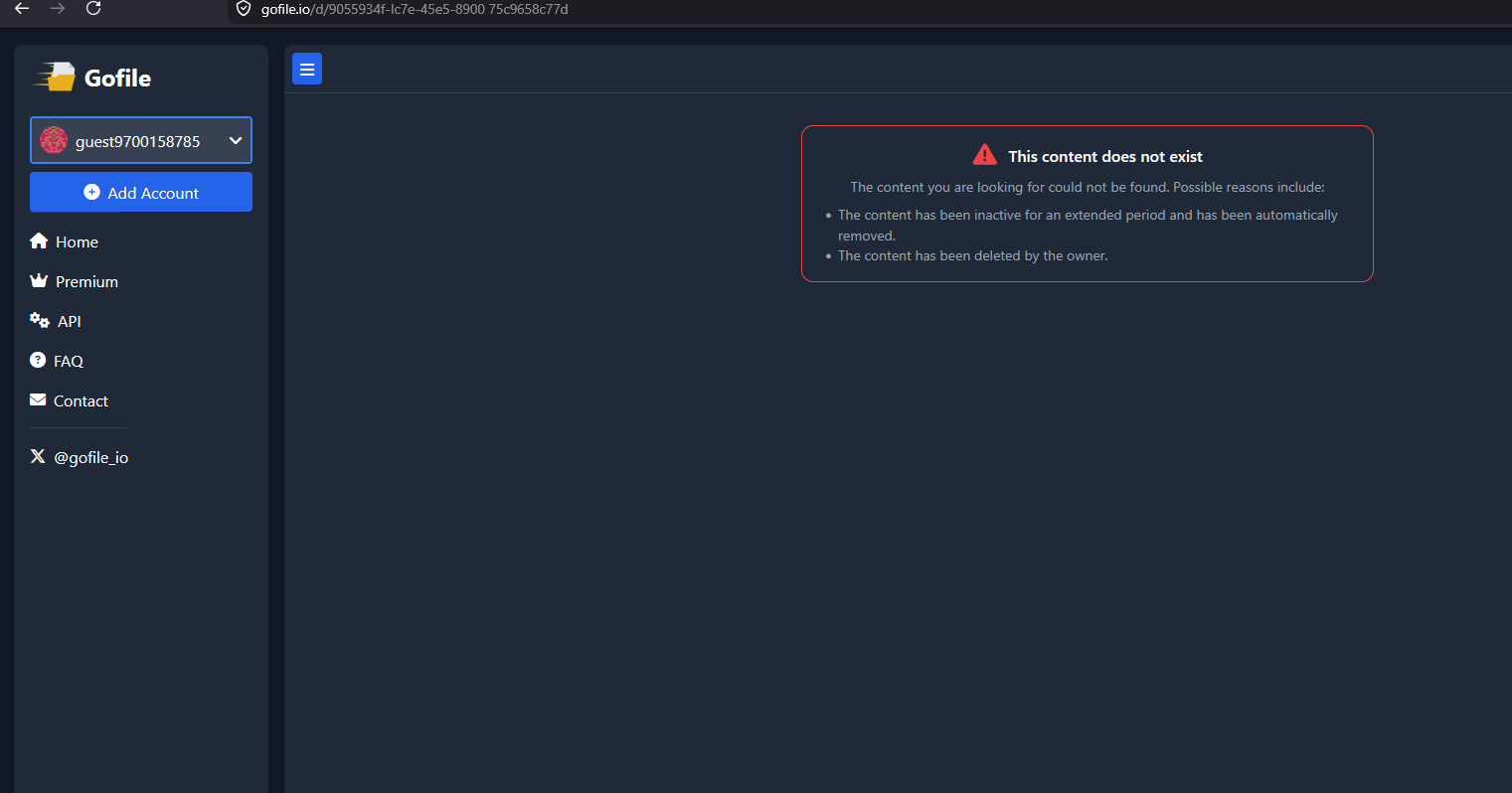The height and width of the screenshot is (793, 1512).
Task: Click the Home house icon
Action: coord(39,240)
